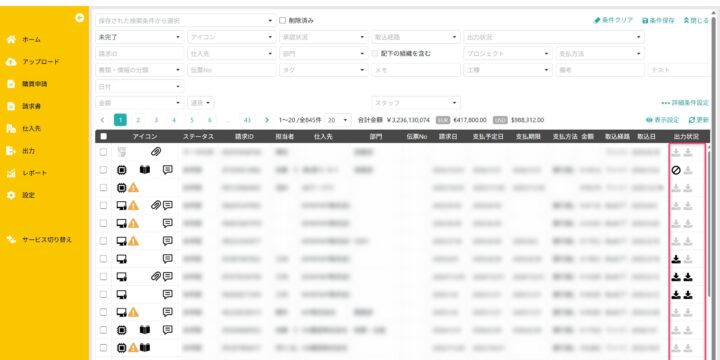Image resolution: width=720 pixels, height=360 pixels.
Task: Open 詳細条件設定
Action: coord(686,103)
